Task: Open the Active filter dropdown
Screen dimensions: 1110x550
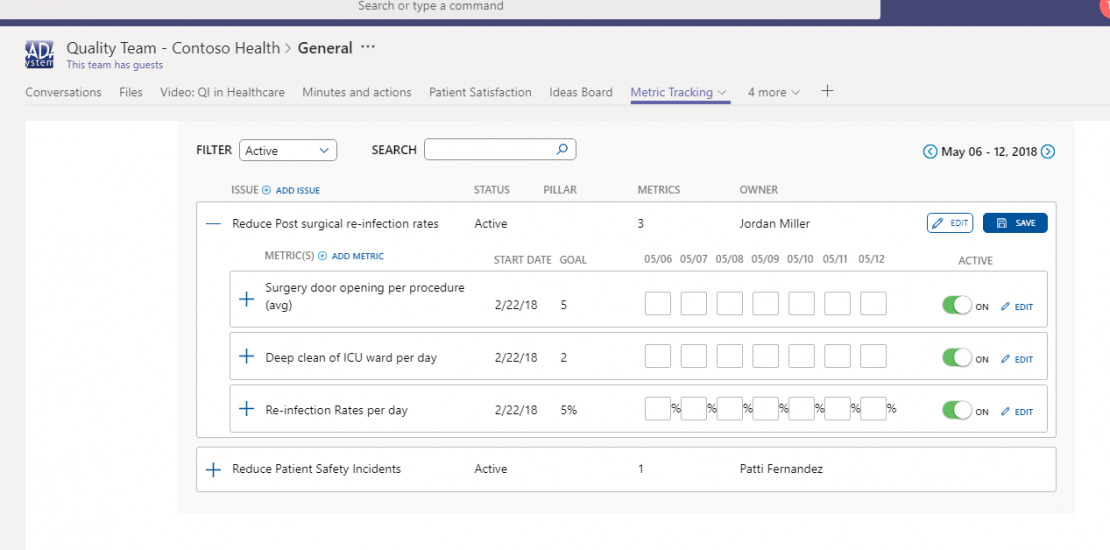Action: tap(288, 151)
